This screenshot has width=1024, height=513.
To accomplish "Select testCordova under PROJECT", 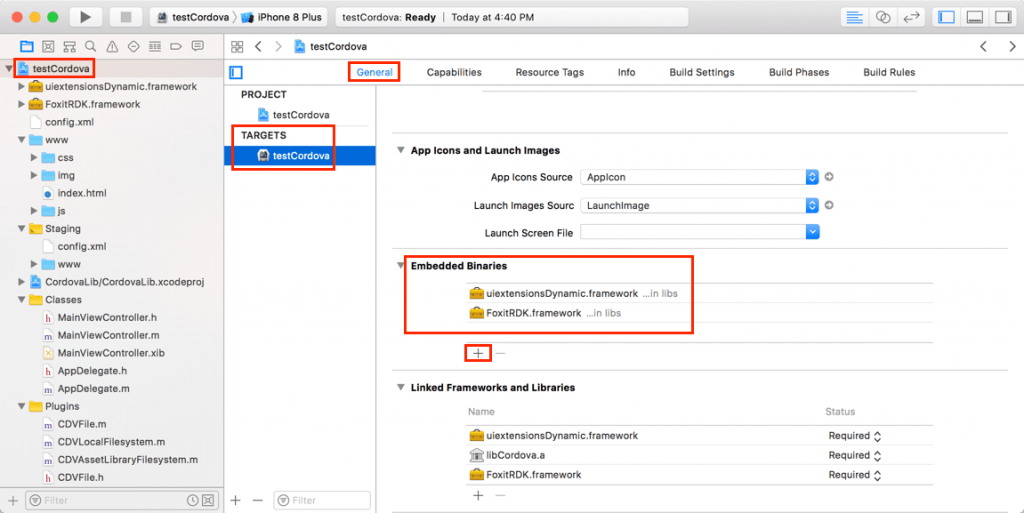I will pos(300,115).
